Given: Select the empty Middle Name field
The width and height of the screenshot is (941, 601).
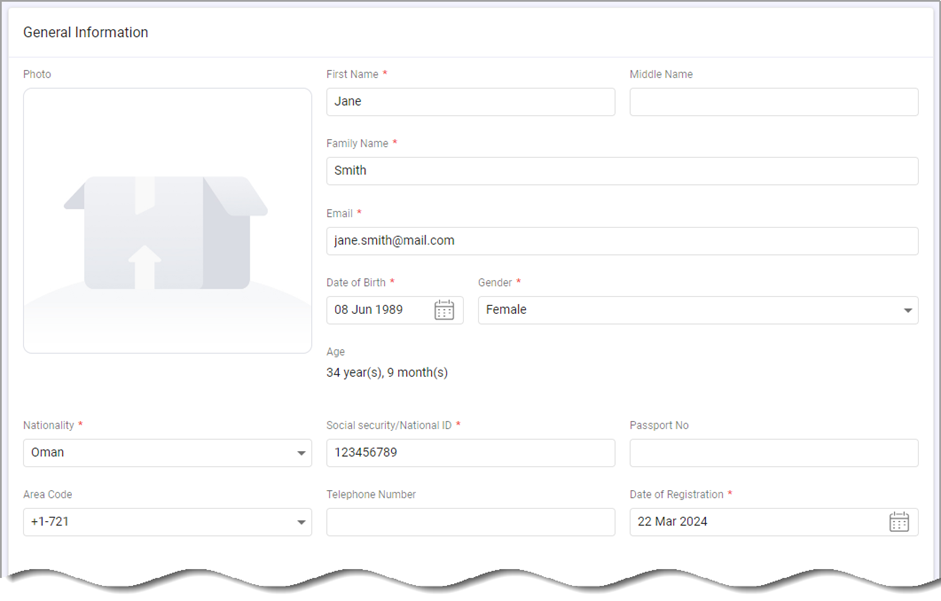Looking at the screenshot, I should click(x=774, y=102).
